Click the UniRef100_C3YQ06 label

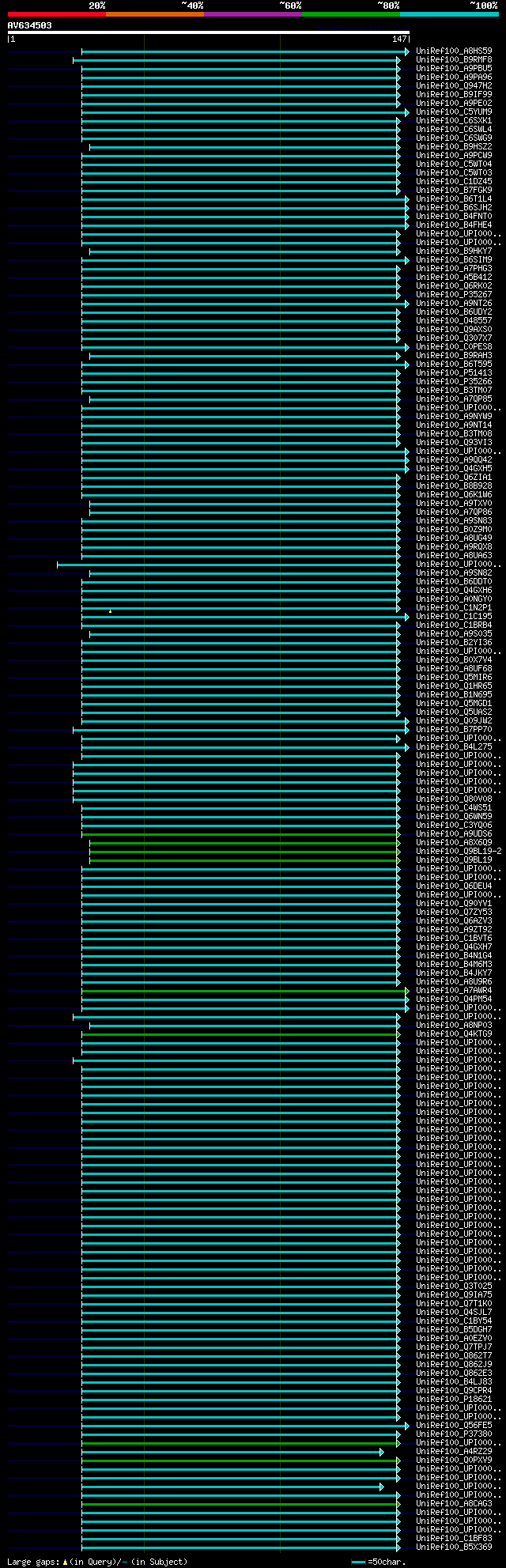454,826
